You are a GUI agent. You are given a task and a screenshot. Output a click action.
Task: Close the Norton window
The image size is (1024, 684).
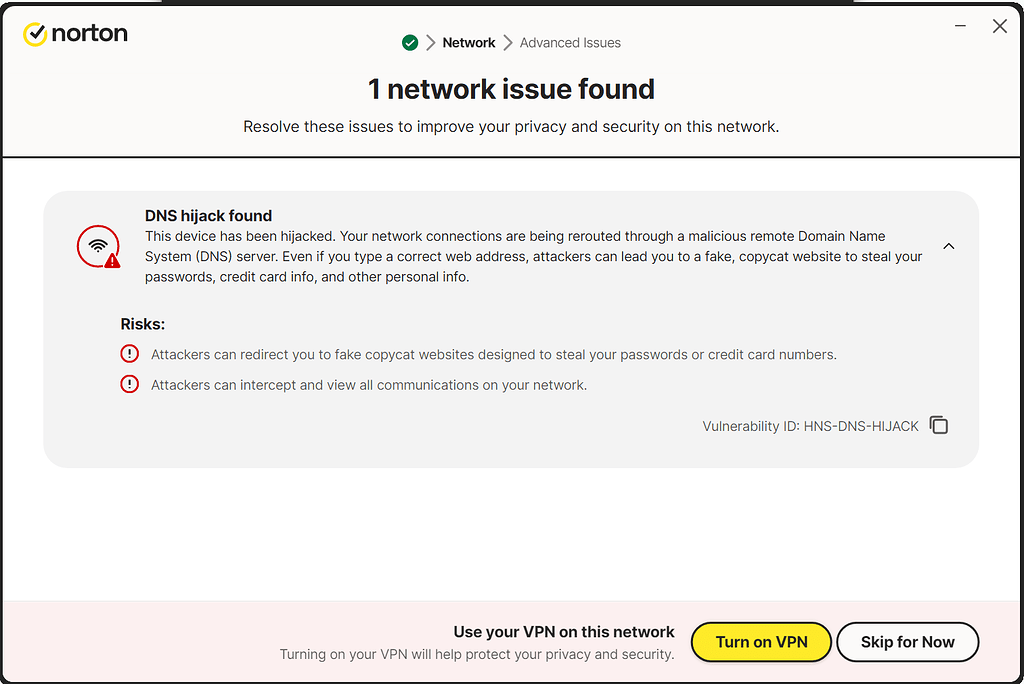point(1000,26)
